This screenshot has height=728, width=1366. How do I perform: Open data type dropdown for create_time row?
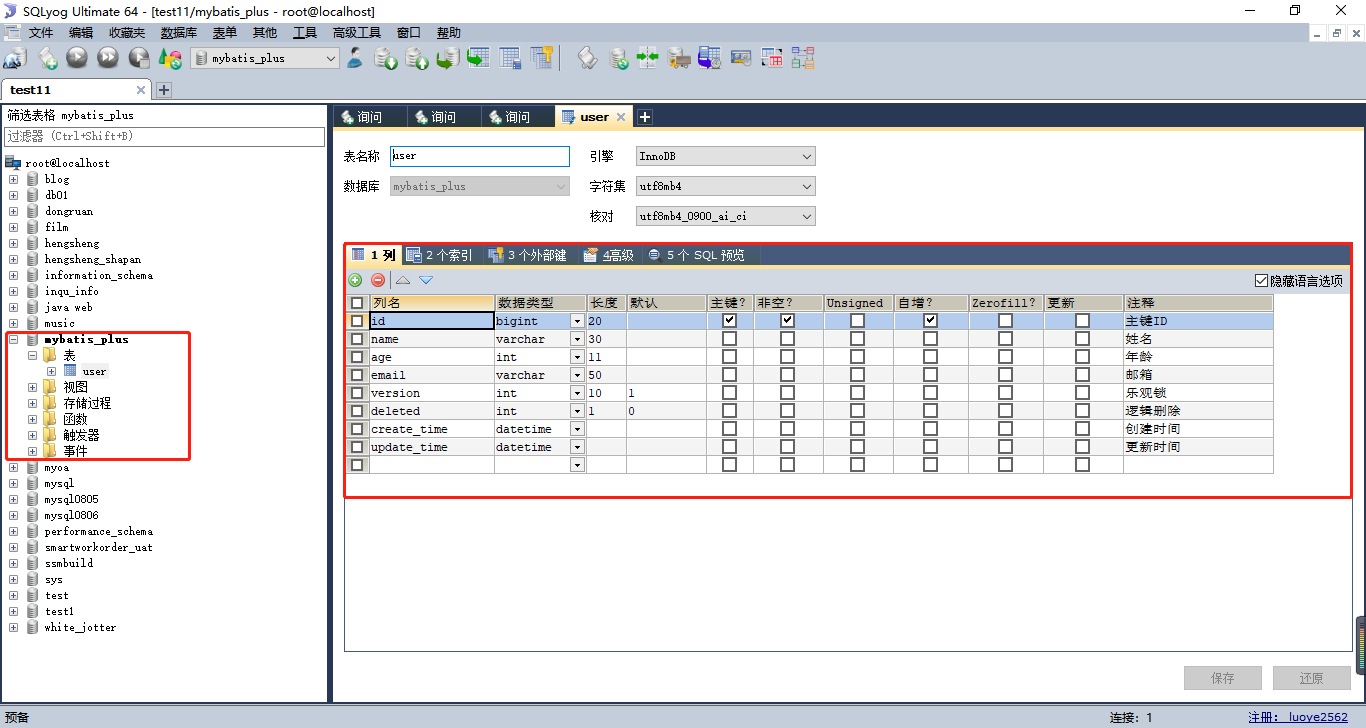(577, 429)
